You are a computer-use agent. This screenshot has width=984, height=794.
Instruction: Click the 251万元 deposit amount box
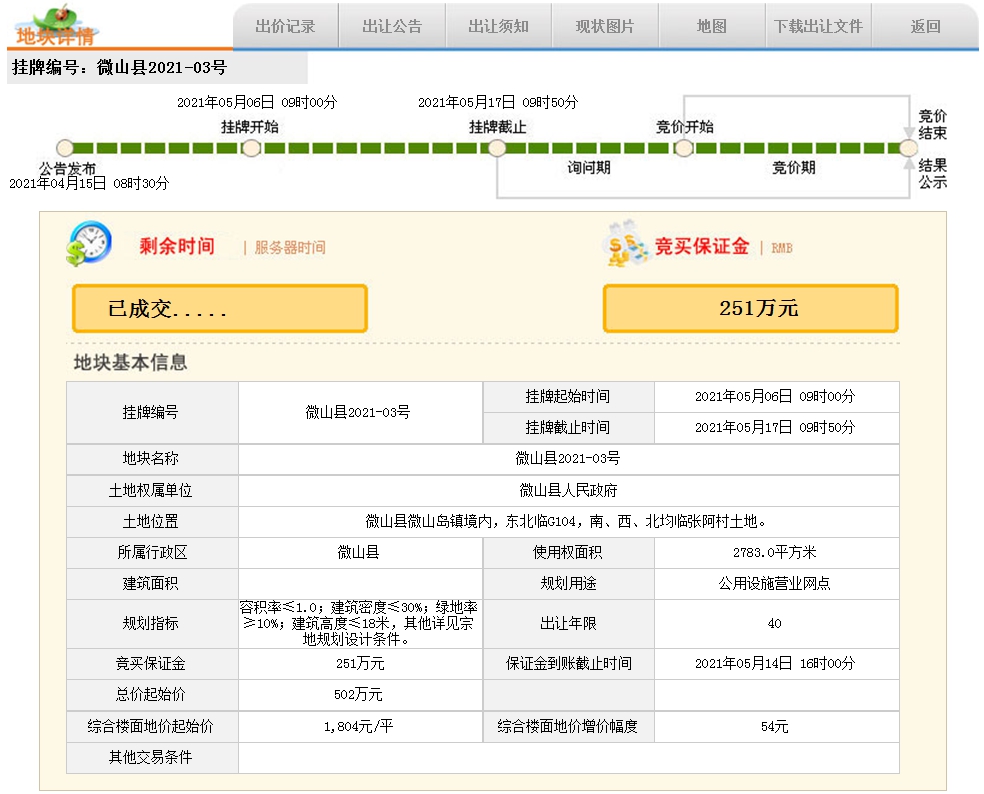click(751, 308)
